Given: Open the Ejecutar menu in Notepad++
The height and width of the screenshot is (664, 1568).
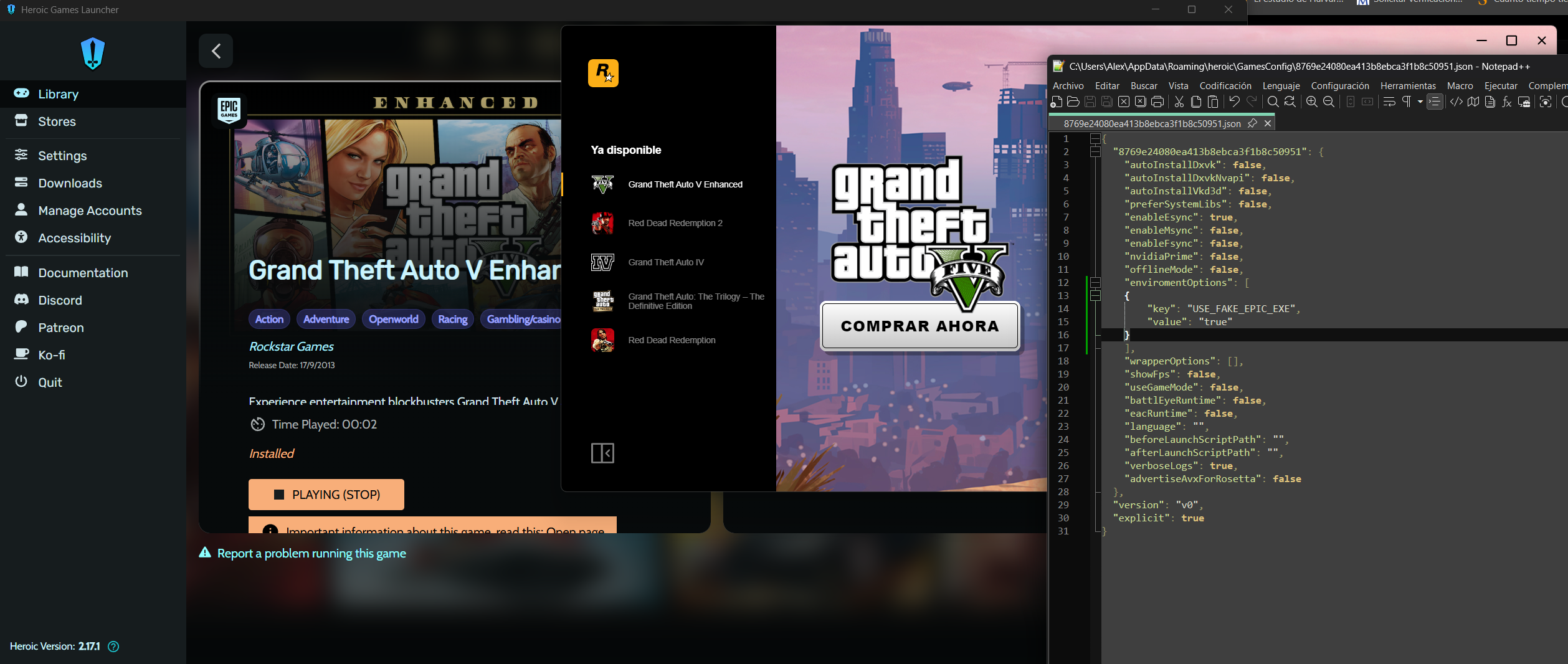Looking at the screenshot, I should 1501,86.
